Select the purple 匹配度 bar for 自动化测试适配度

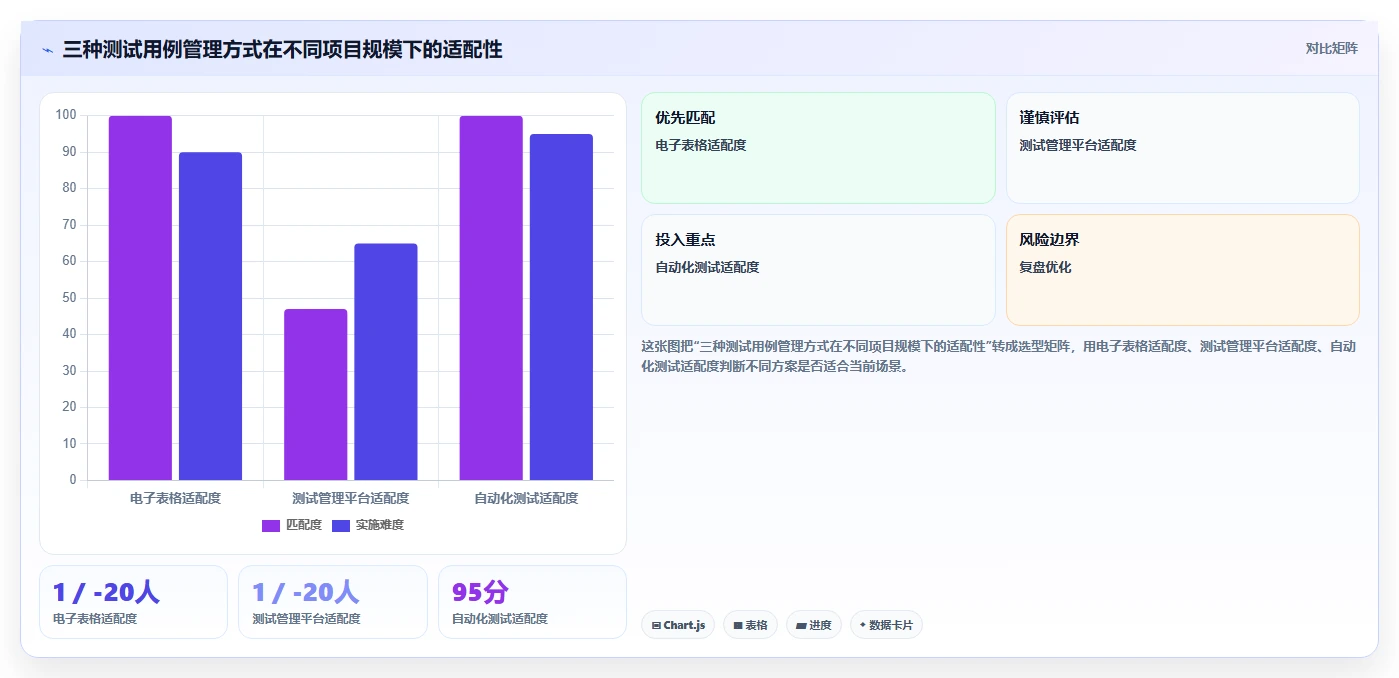click(x=491, y=298)
